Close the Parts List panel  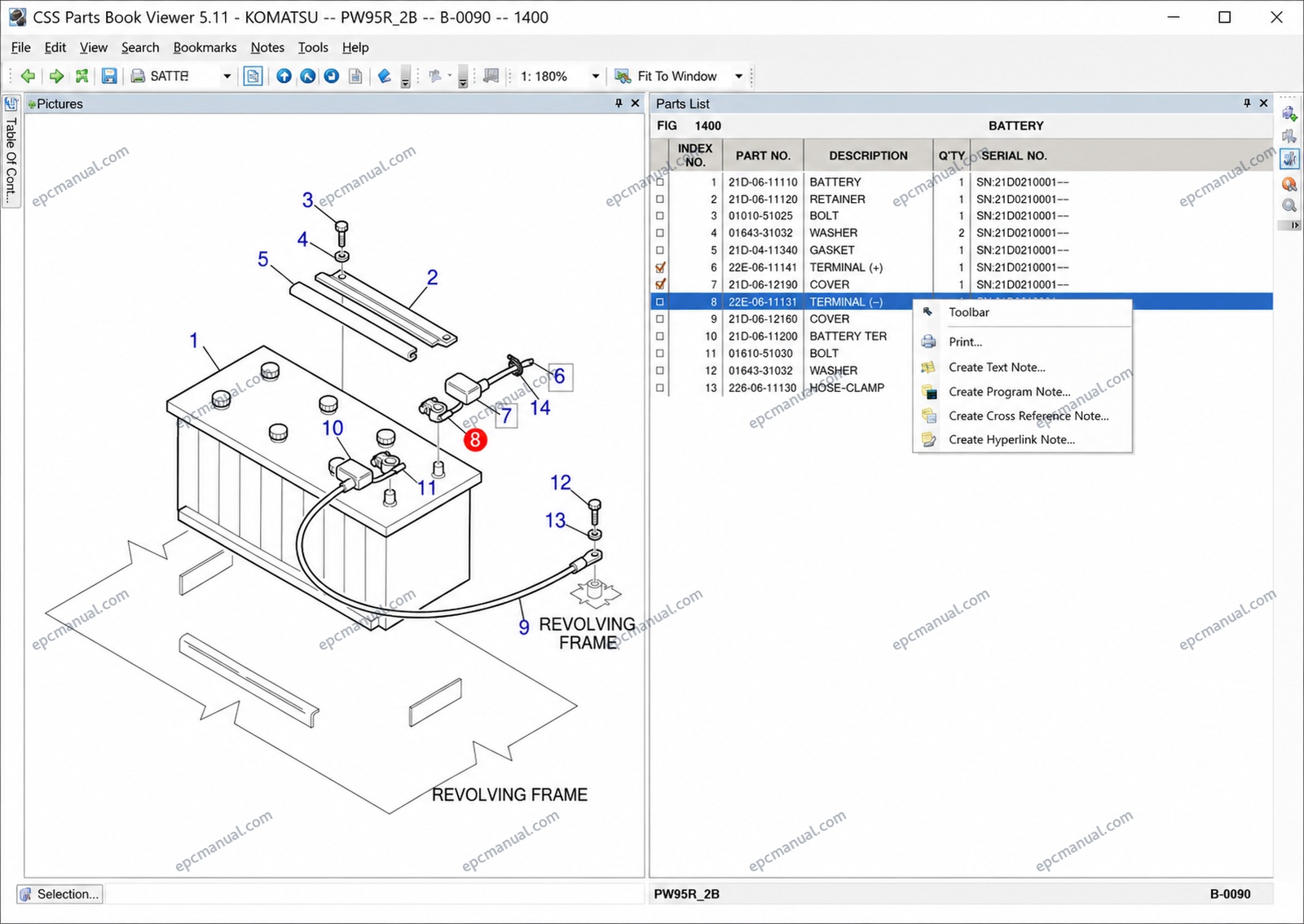(1264, 103)
